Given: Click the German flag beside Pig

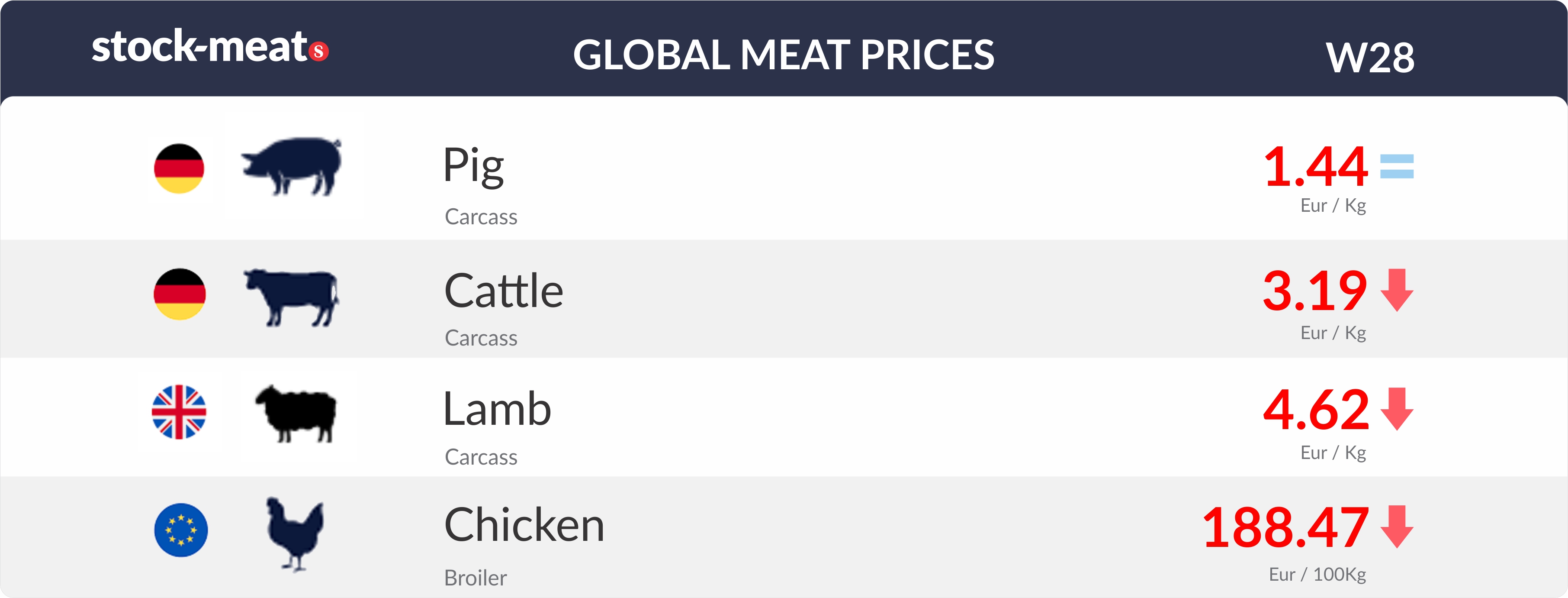Looking at the screenshot, I should point(179,169).
